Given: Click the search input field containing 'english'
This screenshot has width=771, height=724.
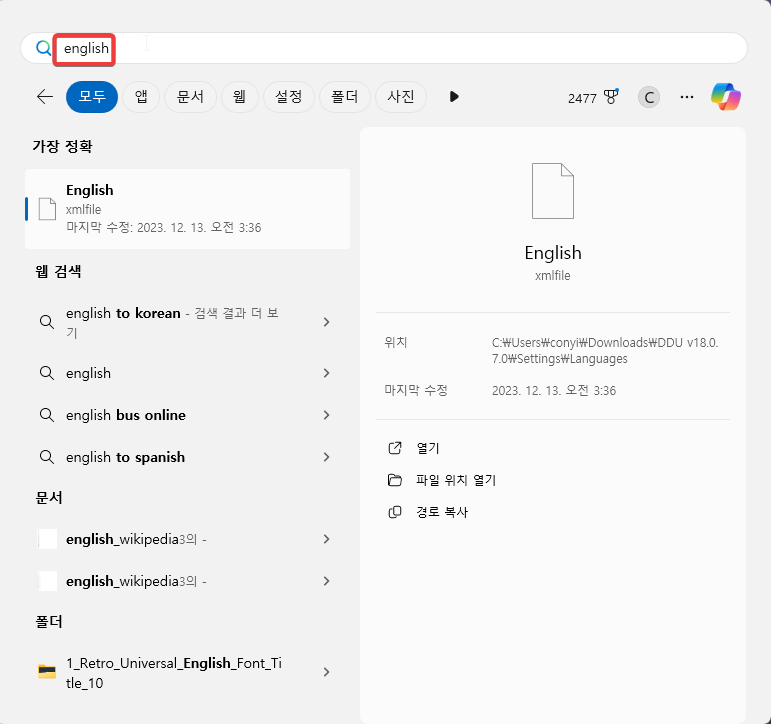Looking at the screenshot, I should (384, 48).
